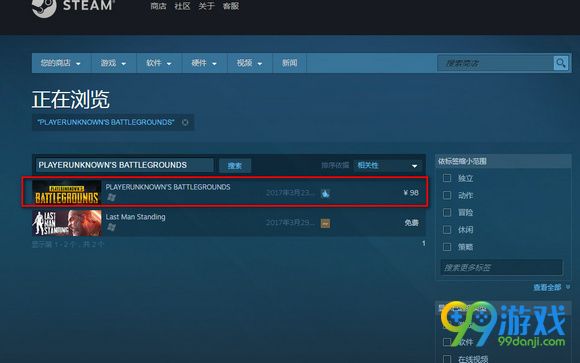Expand 您的商店 dropdown menu
580x363 pixels.
(61, 63)
